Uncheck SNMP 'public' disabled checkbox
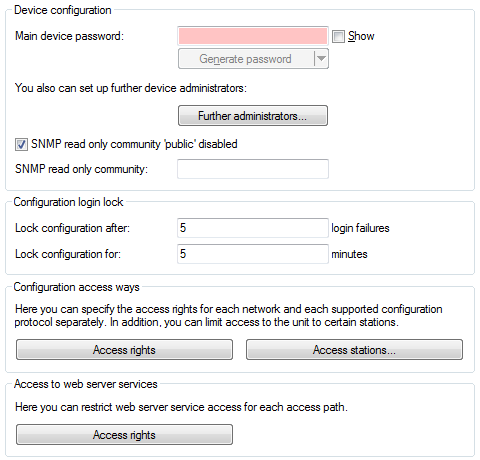The image size is (480, 460). (21, 145)
